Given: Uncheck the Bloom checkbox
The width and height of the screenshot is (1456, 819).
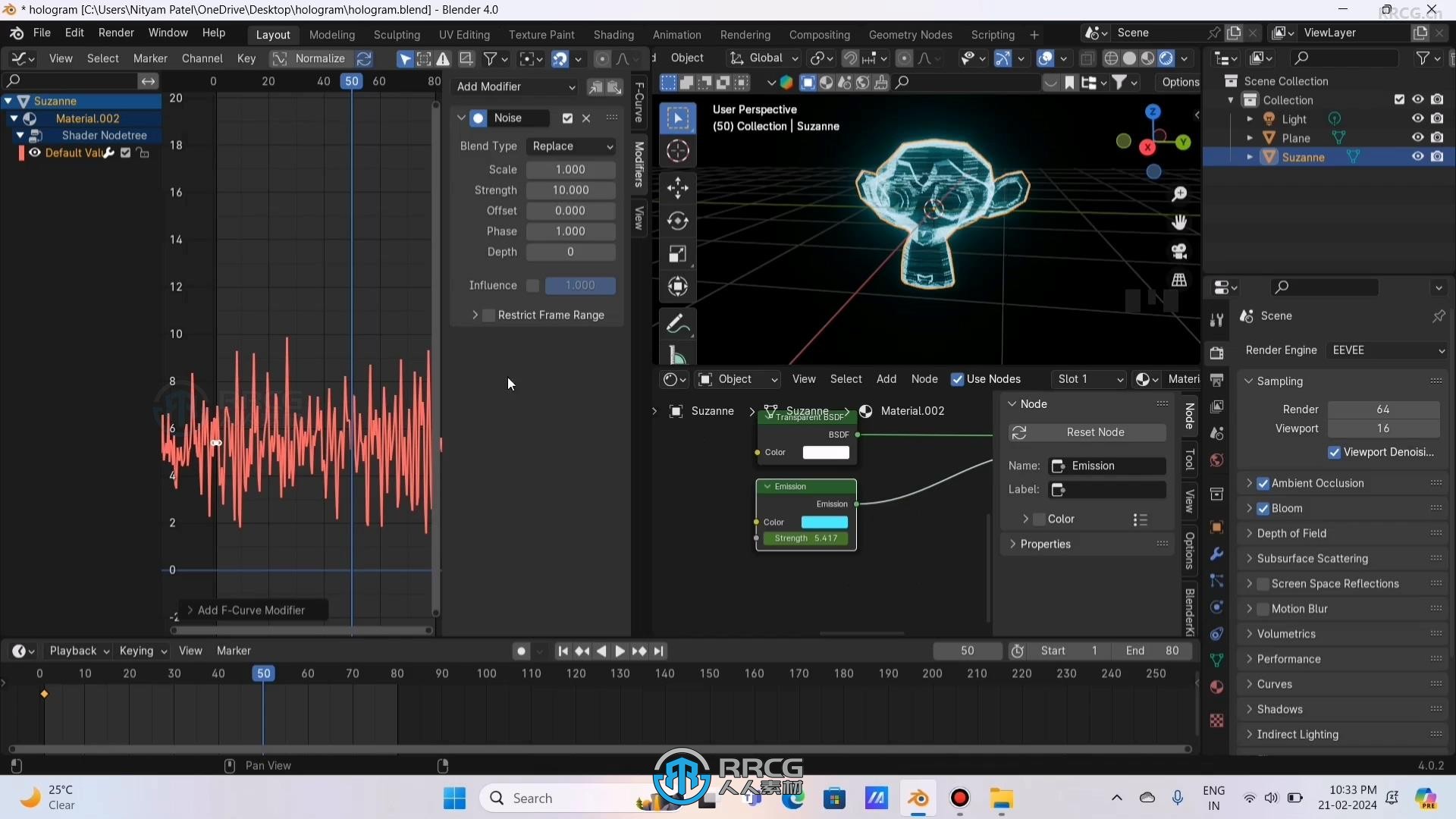Looking at the screenshot, I should click(1263, 508).
